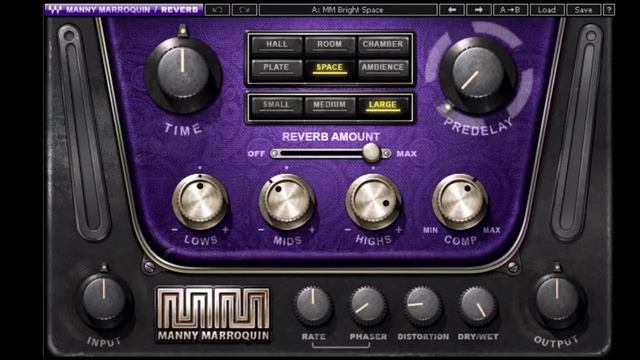Click the Dry/Wet knob

(478, 306)
